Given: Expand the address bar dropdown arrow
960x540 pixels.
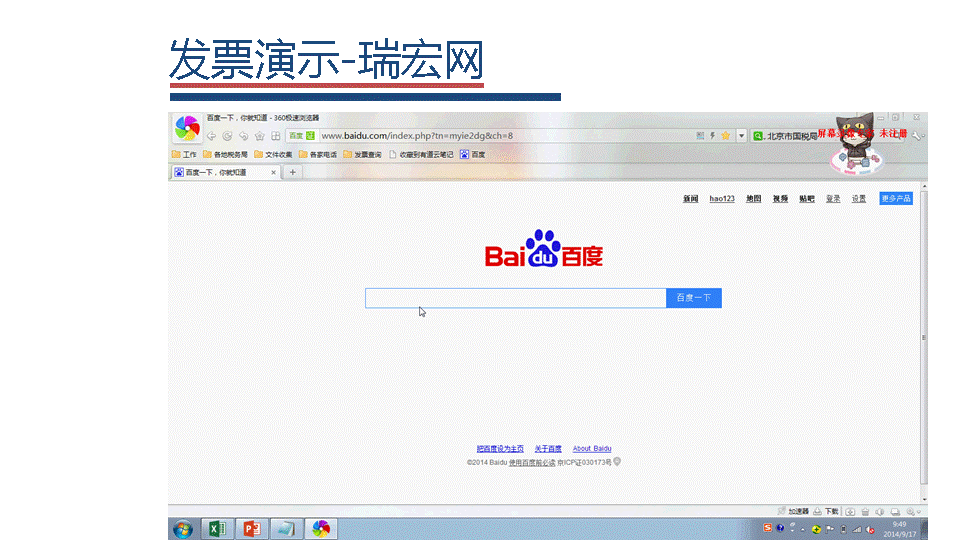Looking at the screenshot, I should tap(741, 136).
